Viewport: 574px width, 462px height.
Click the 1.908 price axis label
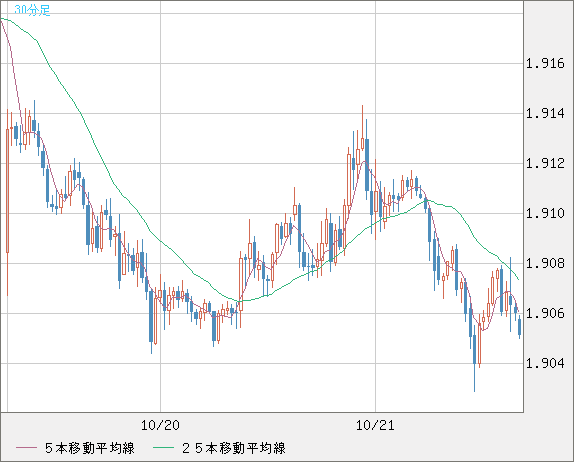(x=545, y=263)
